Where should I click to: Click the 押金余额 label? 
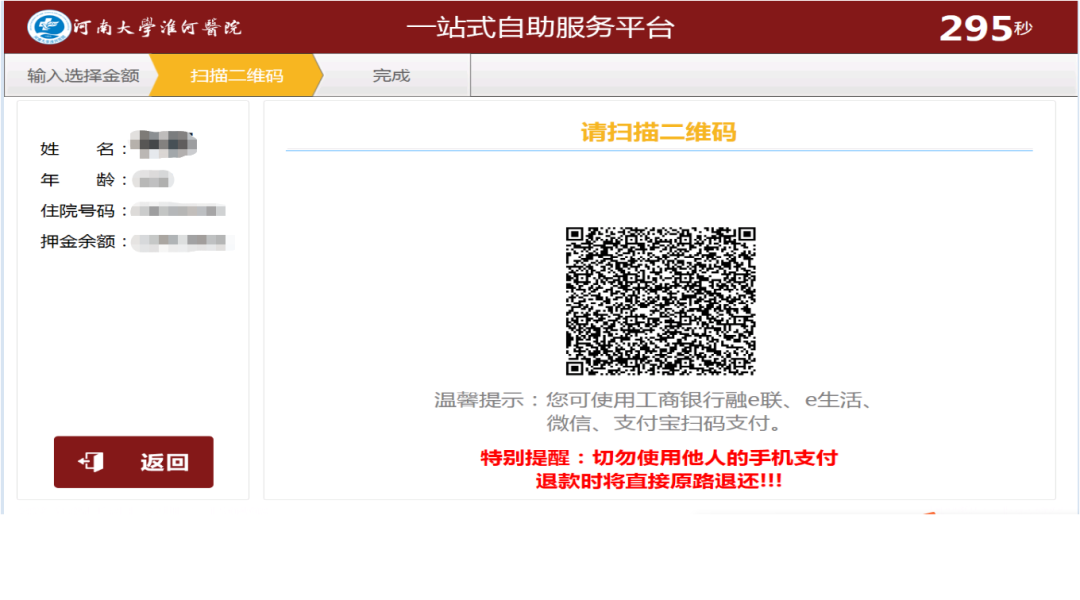(83, 242)
